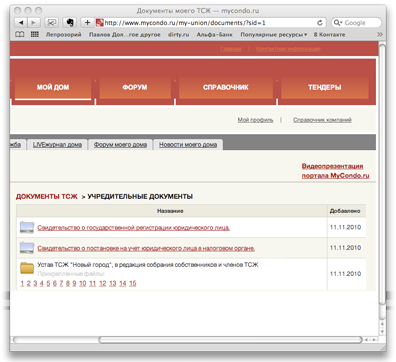Viewport: 396px width, 362px height.
Task: Click the Название column header
Action: 170,211
